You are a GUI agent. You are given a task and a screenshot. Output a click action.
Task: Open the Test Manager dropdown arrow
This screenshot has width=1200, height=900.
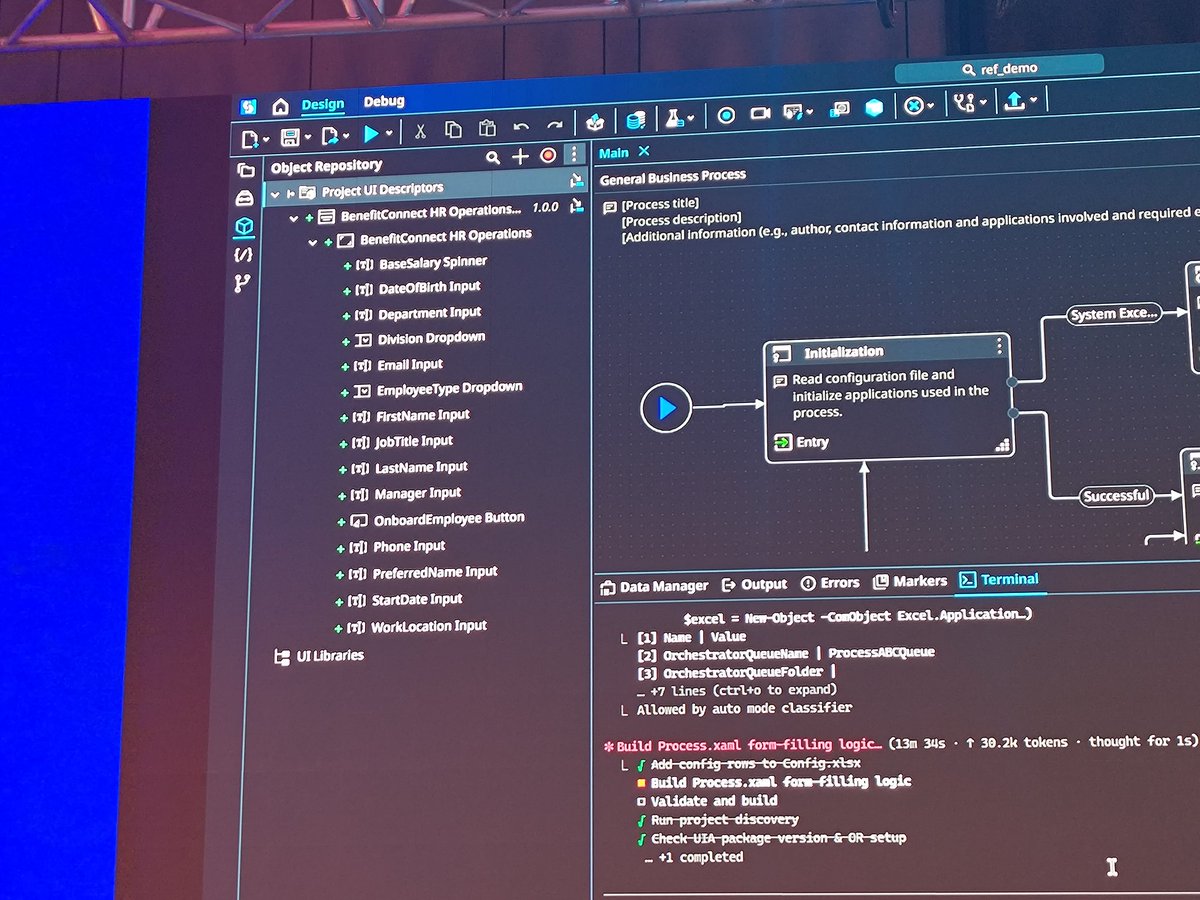(x=691, y=119)
